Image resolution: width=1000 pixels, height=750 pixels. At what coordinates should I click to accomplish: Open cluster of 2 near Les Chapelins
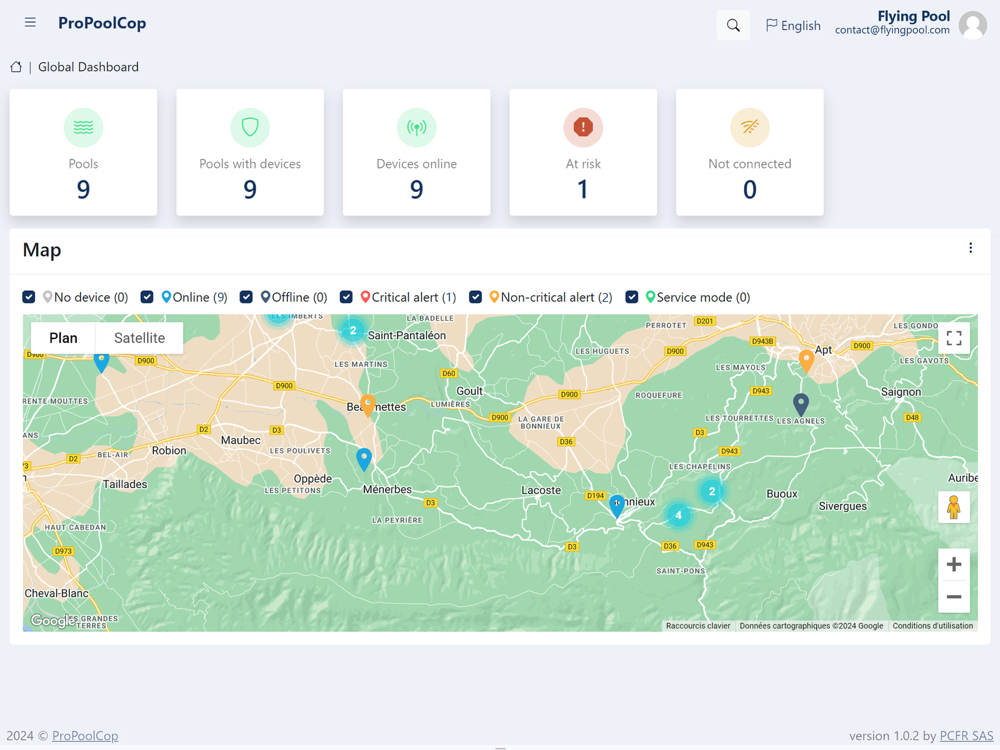(x=712, y=491)
